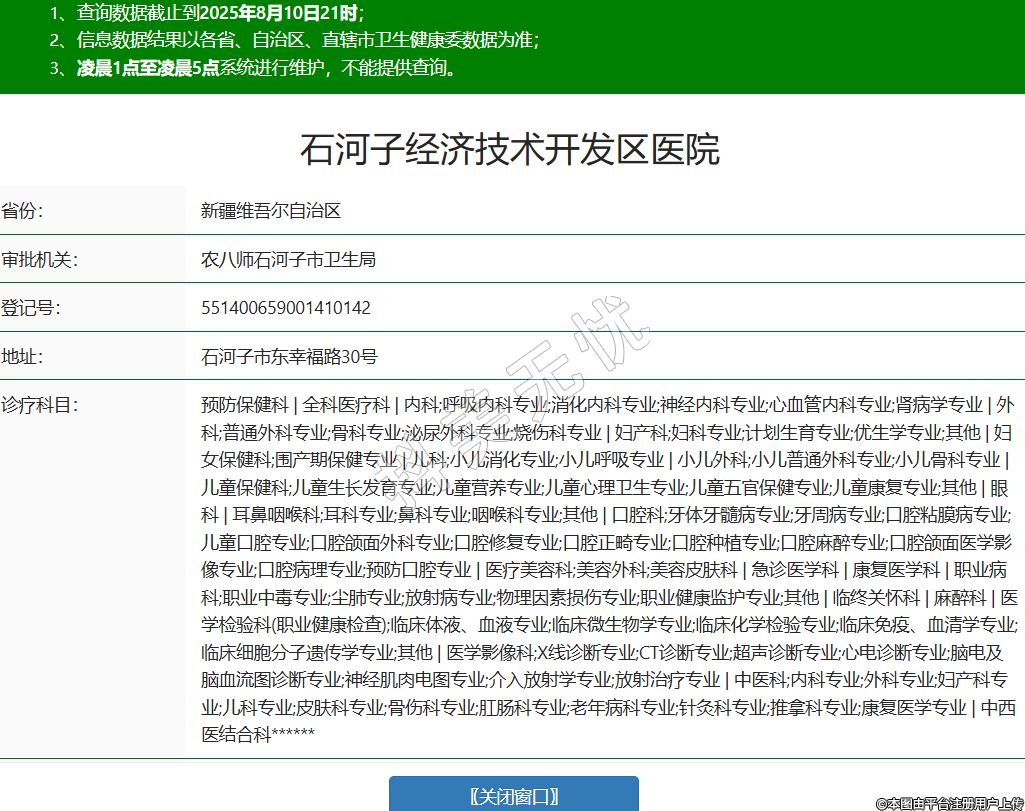Select the 审批机关 row label
The width and height of the screenshot is (1025, 811).
click(x=40, y=259)
